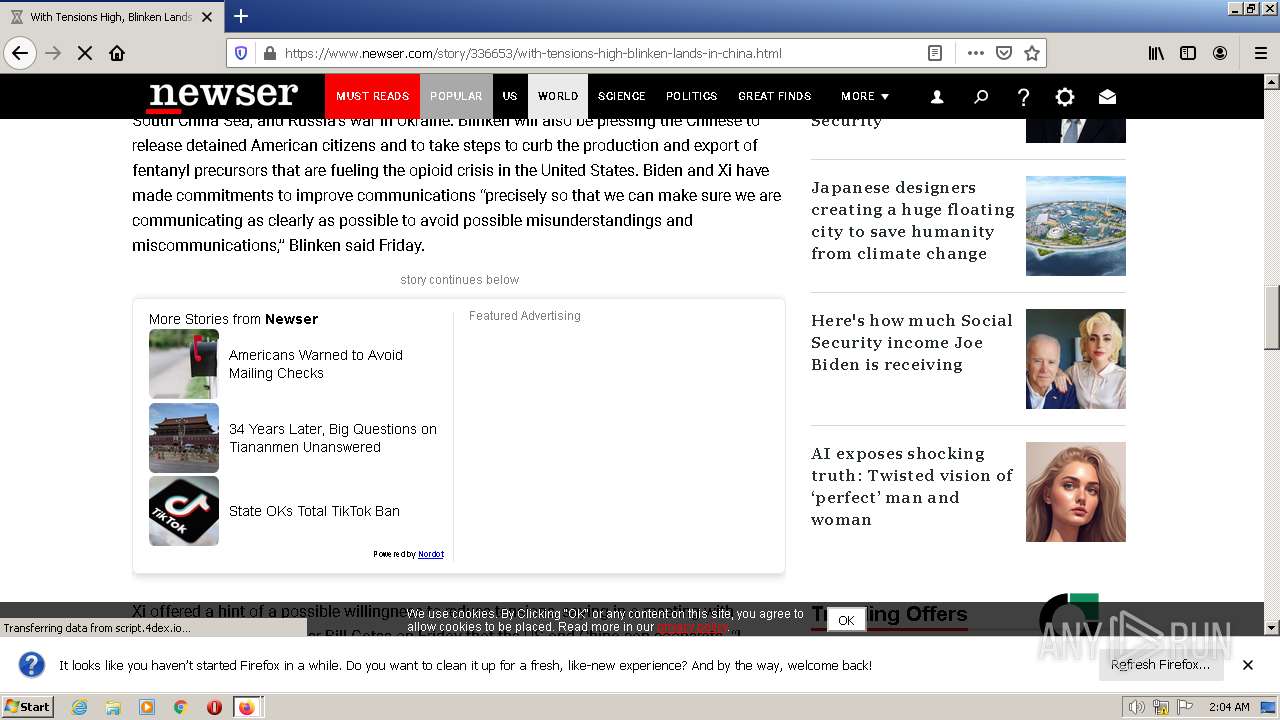Toggle reader view icon
Viewport: 1280px width, 720px height.
point(935,53)
